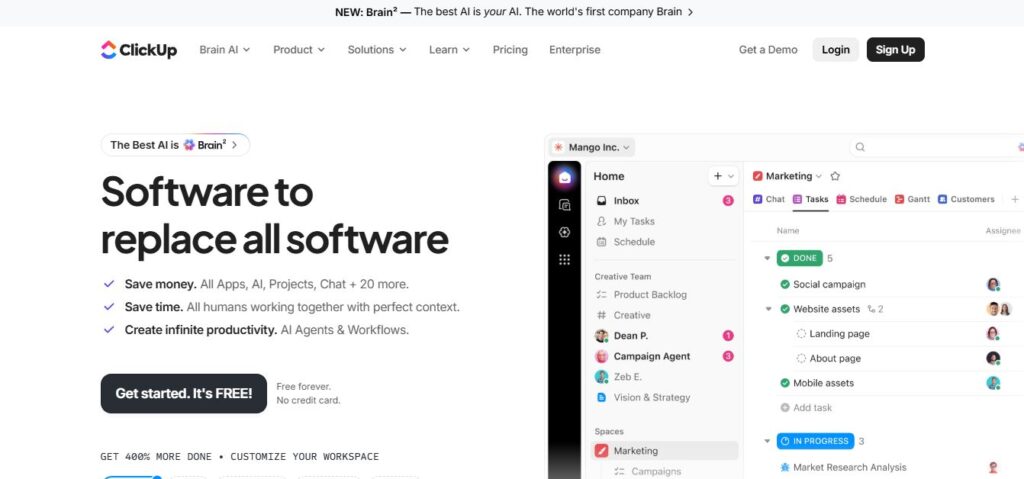Image resolution: width=1024 pixels, height=479 pixels.
Task: Click the Inbox notification badge showing 3
Action: 728,201
